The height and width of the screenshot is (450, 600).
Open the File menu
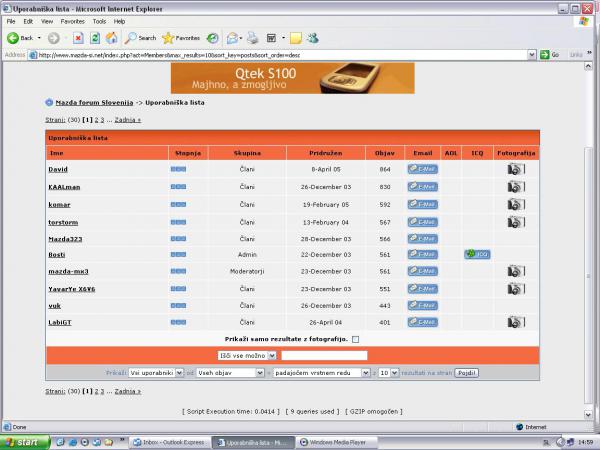11,21
